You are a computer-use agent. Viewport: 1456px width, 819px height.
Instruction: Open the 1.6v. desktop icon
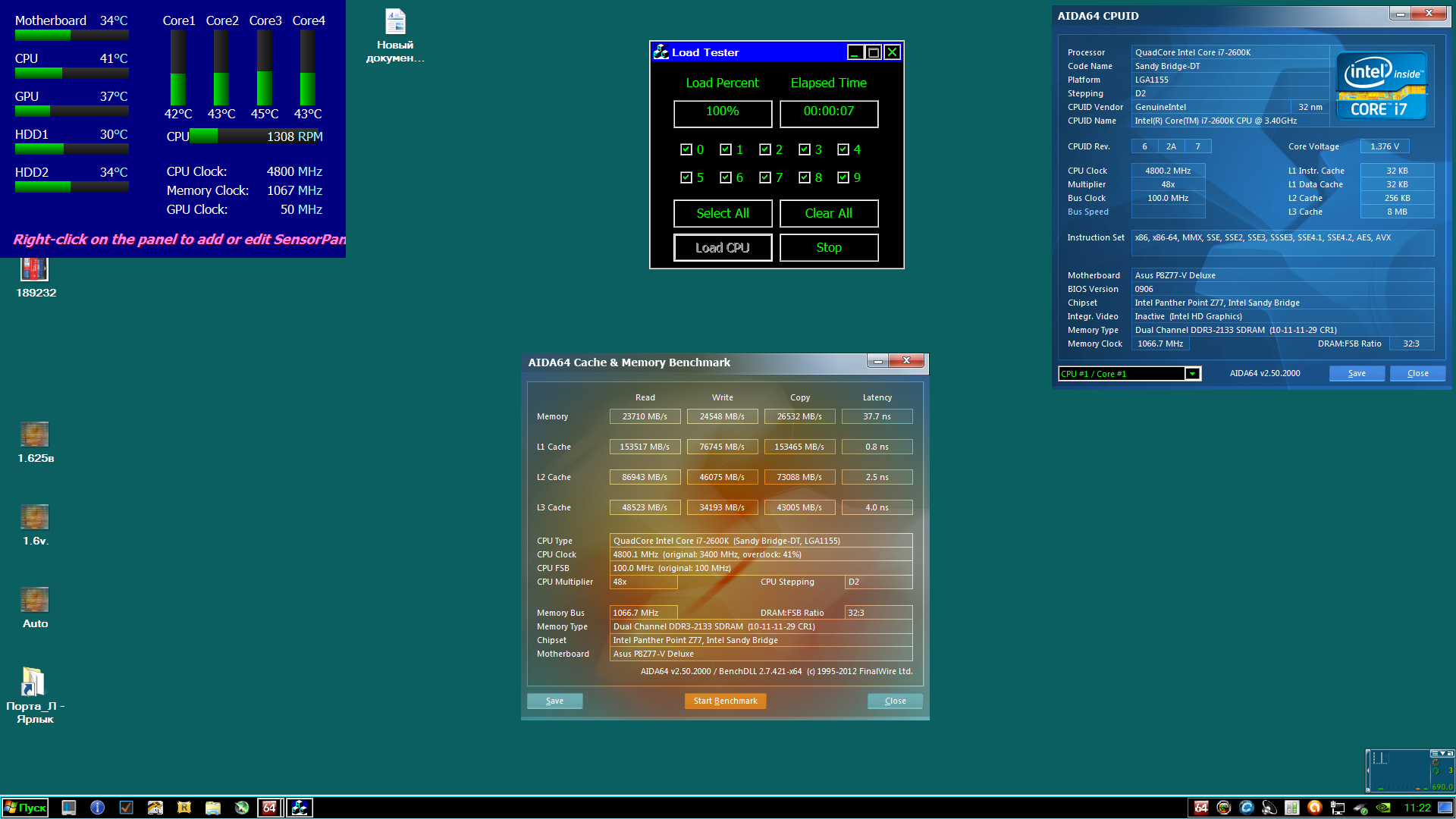point(35,525)
